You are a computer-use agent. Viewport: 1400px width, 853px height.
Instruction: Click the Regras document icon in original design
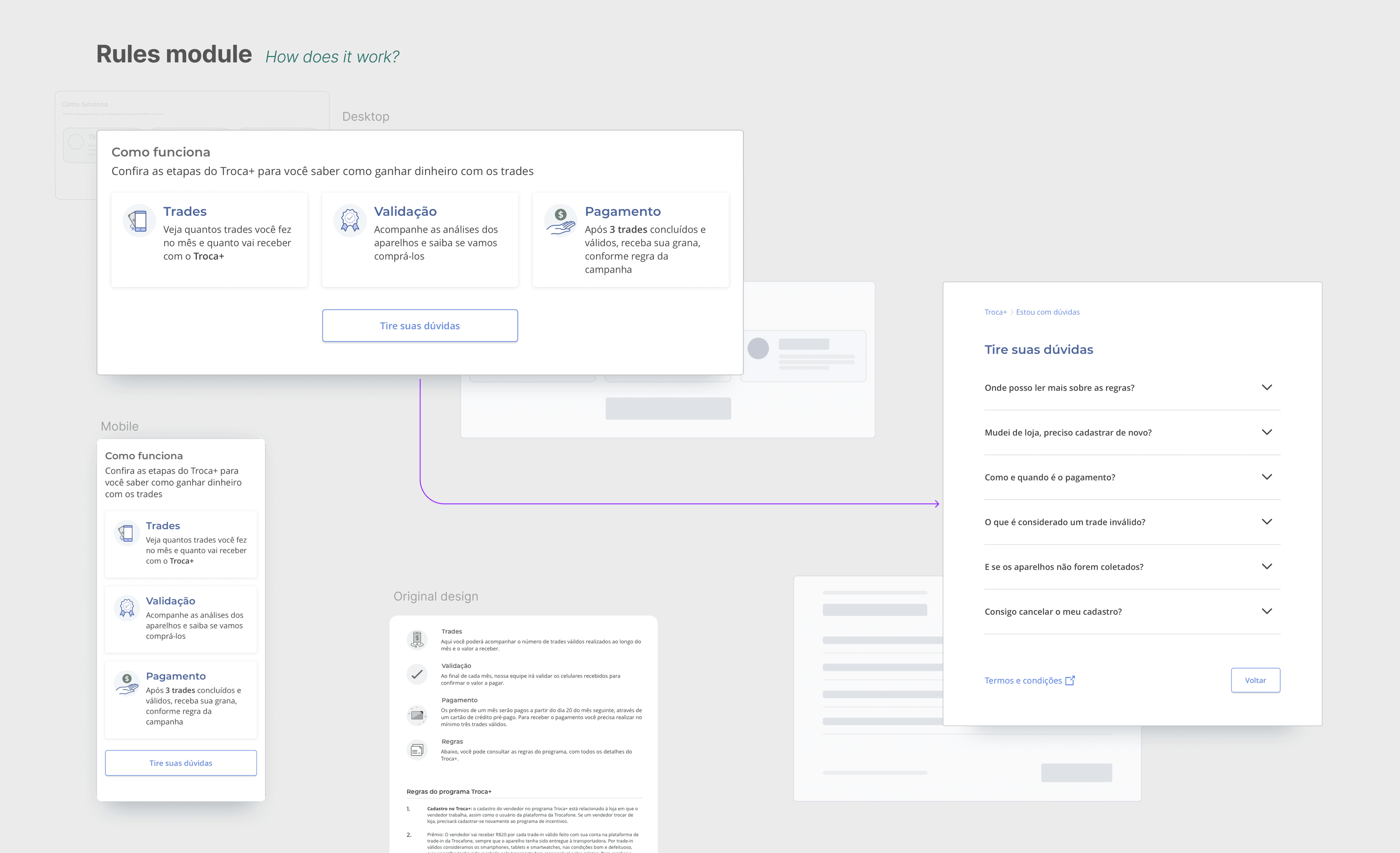417,750
